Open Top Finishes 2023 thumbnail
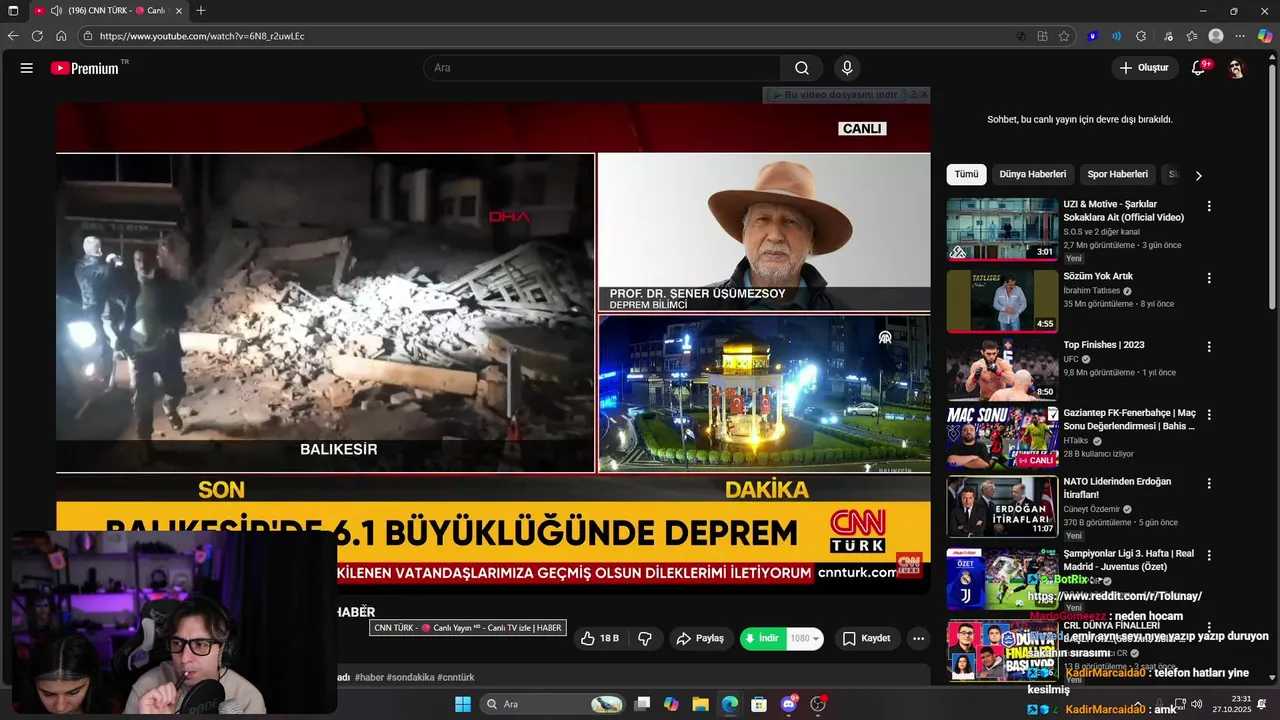Screen dimensions: 1280x720 click(1002, 370)
